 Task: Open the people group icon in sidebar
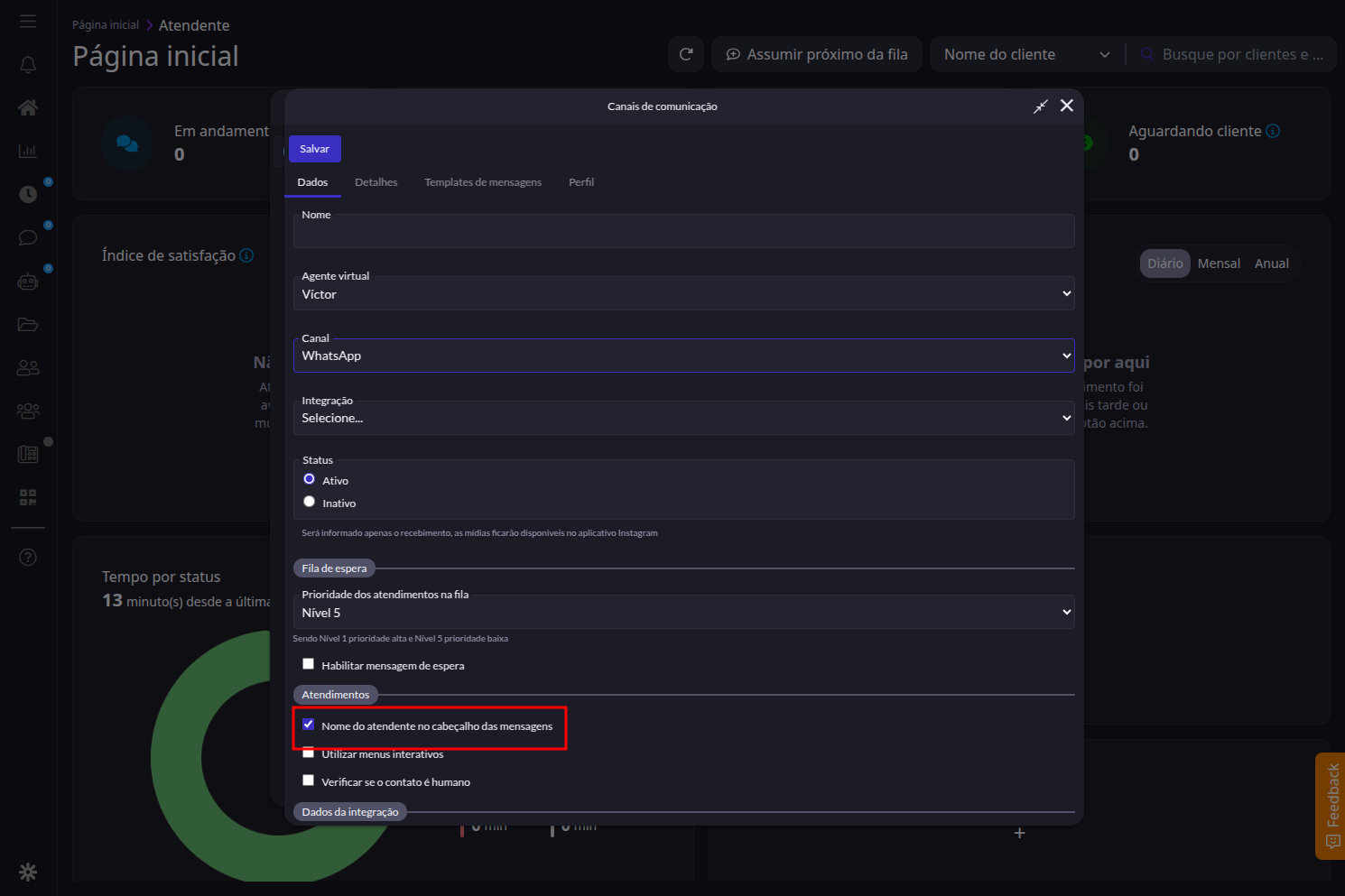tap(28, 411)
